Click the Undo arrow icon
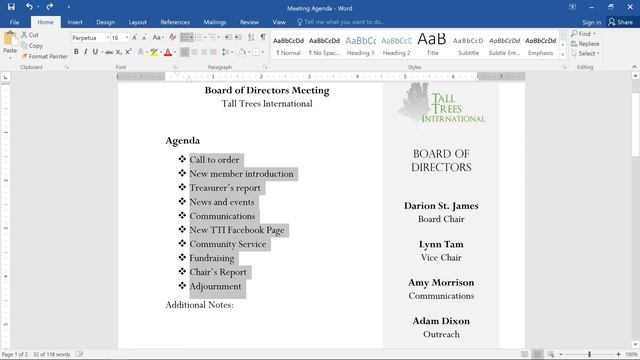The height and width of the screenshot is (360, 640). (29, 7)
